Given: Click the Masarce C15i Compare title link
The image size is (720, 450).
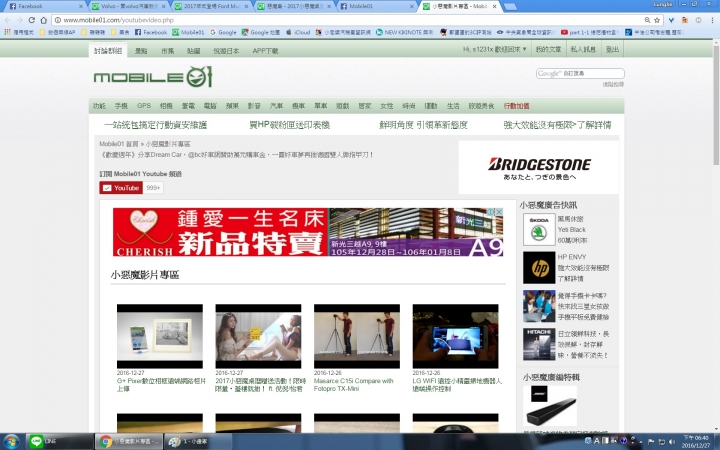Looking at the screenshot, I should point(354,385).
